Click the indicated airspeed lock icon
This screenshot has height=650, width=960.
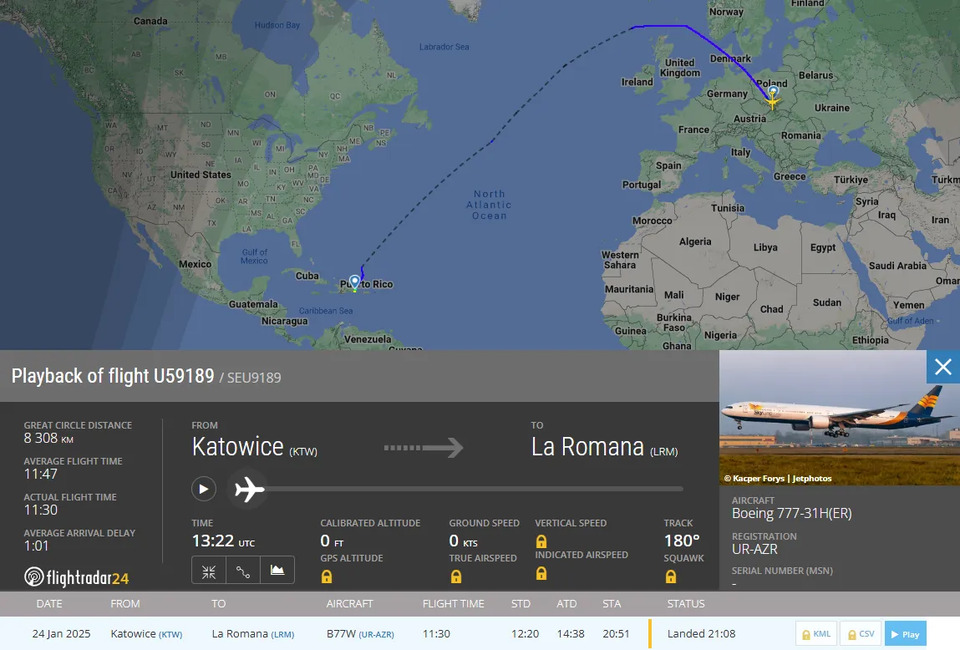pos(541,573)
